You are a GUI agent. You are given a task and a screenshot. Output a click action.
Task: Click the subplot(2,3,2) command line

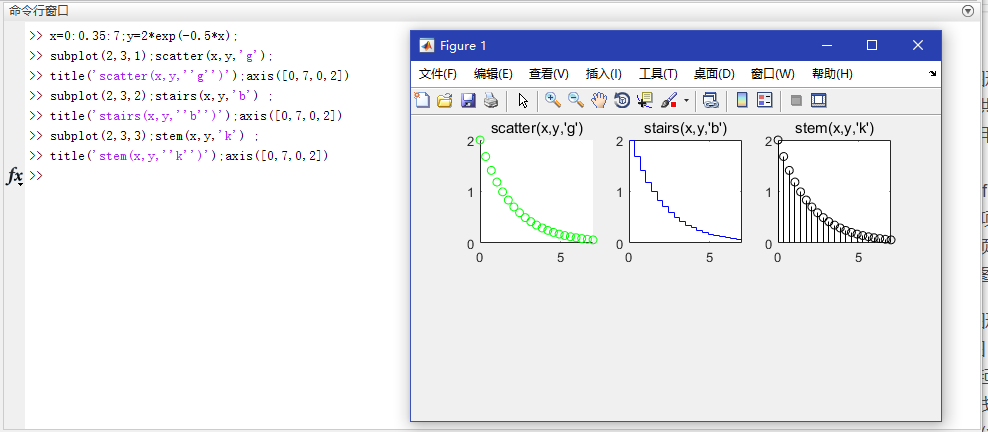pyautogui.click(x=152, y=96)
